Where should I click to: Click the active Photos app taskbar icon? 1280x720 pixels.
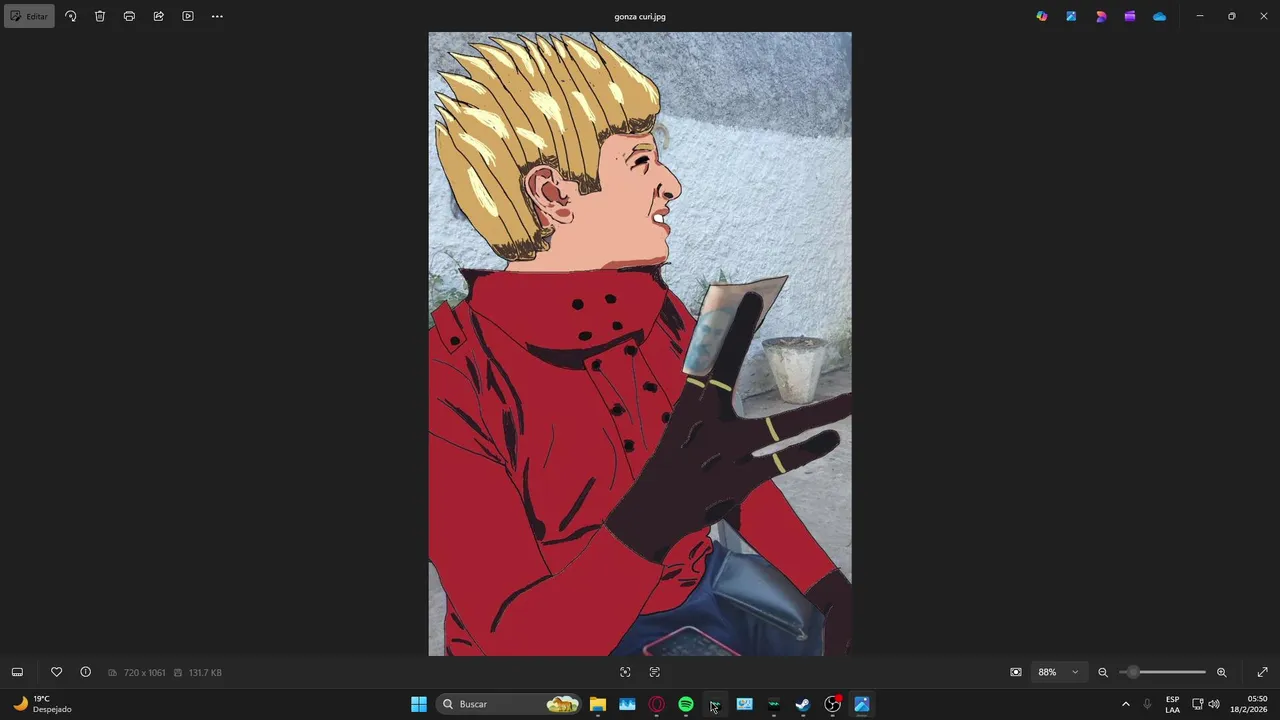[x=861, y=704]
